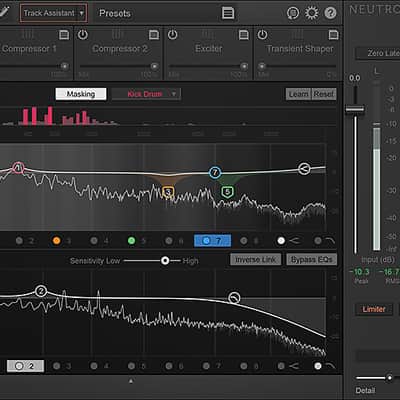Viewport: 400px width, 400px height.
Task: Click the Reset button
Action: pos(324,94)
